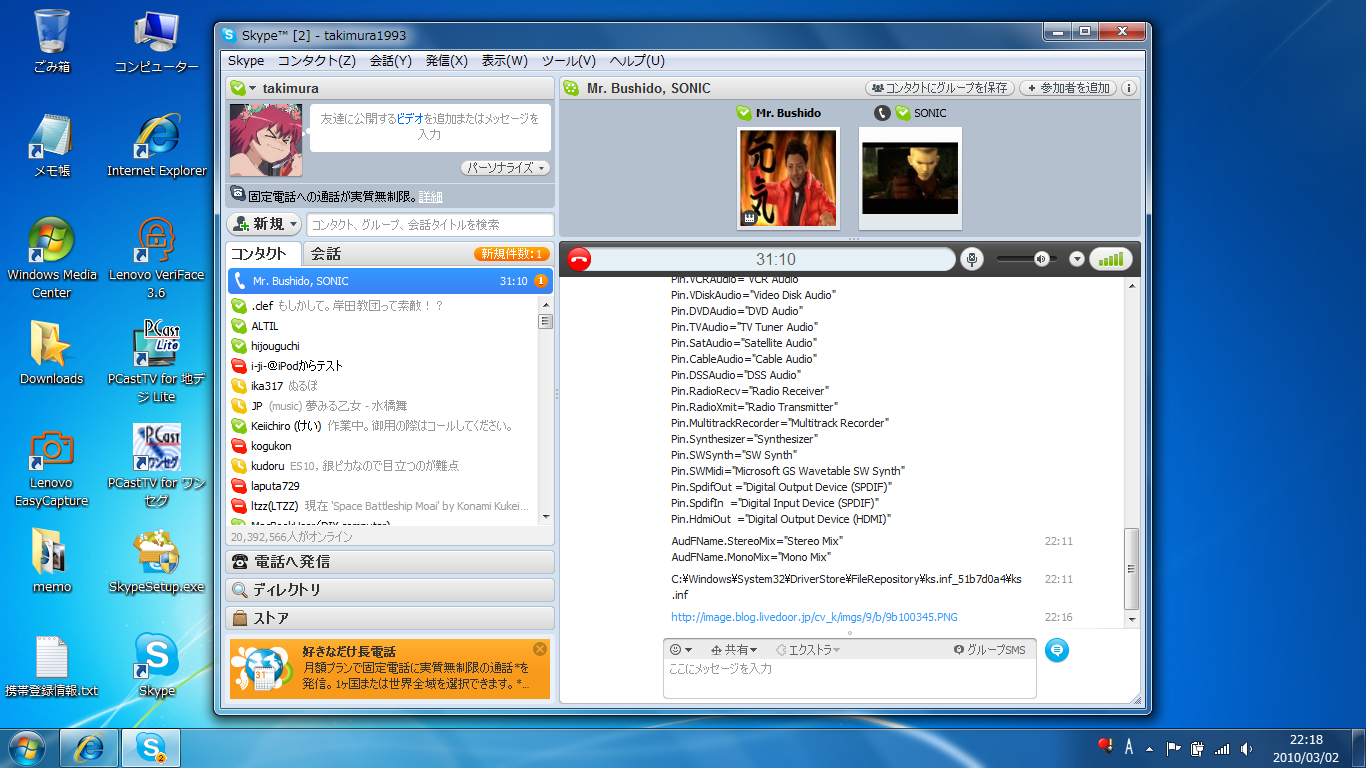End the call with the red hang-up button
The width and height of the screenshot is (1366, 768).
pos(579,260)
